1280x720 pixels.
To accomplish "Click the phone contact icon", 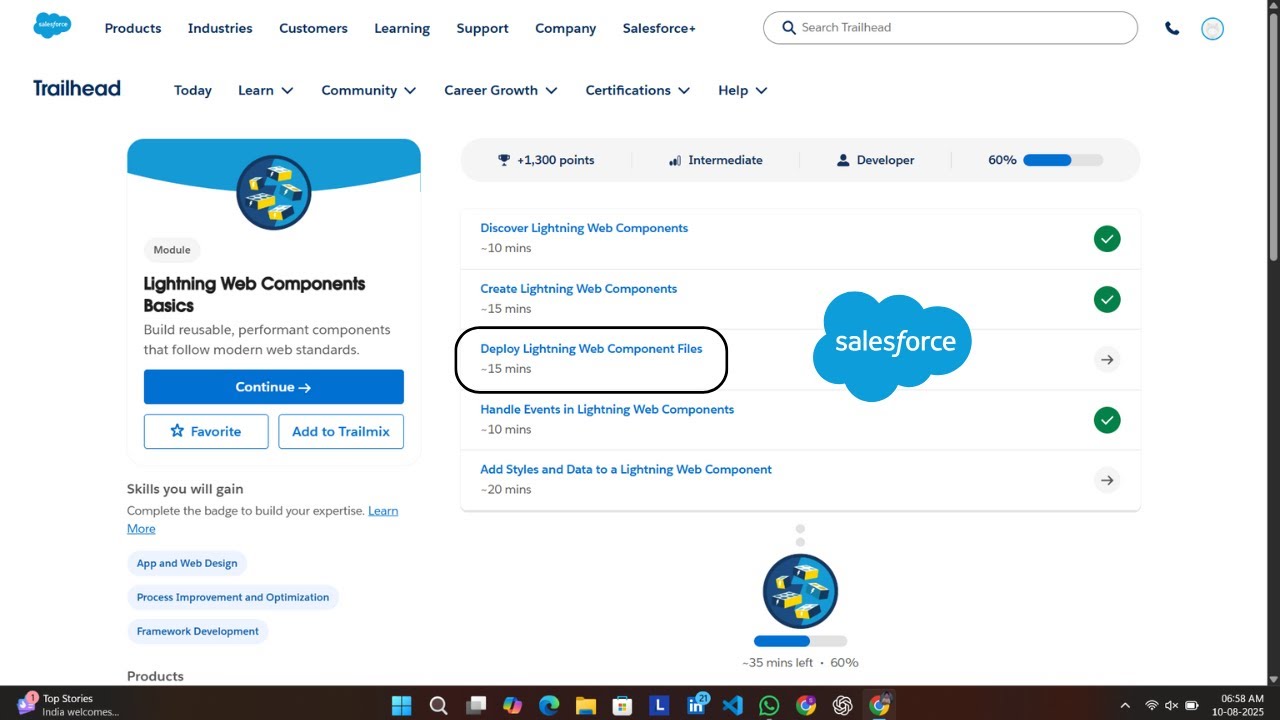I will pos(1172,29).
